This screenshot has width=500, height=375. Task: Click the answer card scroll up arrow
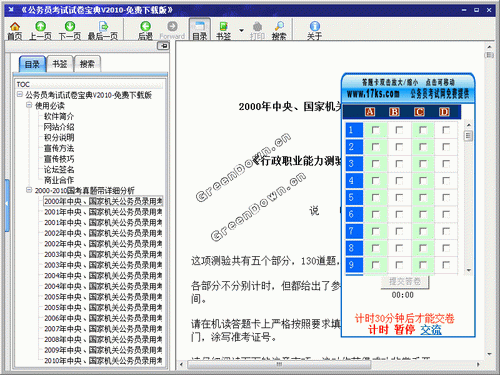click(x=469, y=125)
